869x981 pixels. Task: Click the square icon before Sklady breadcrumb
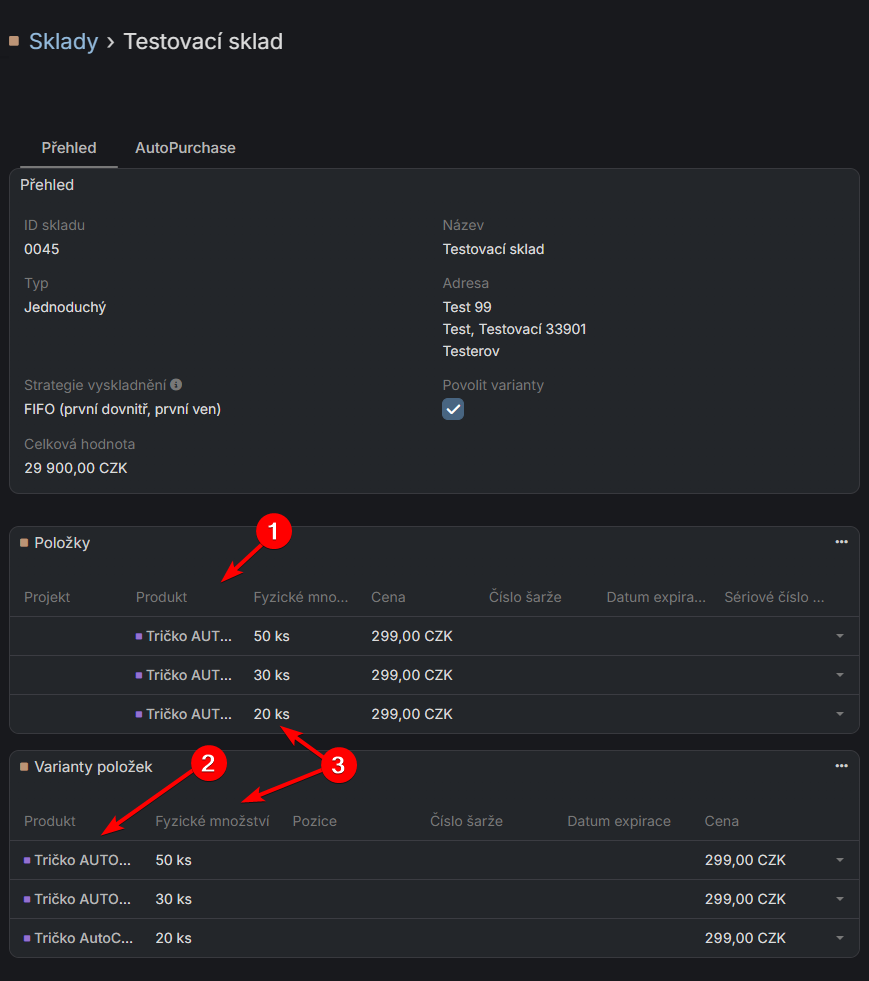pyautogui.click(x=14, y=41)
